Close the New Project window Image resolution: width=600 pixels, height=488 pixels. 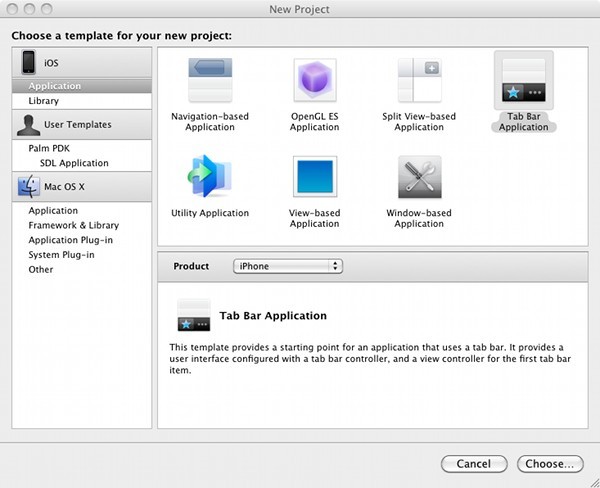point(12,9)
